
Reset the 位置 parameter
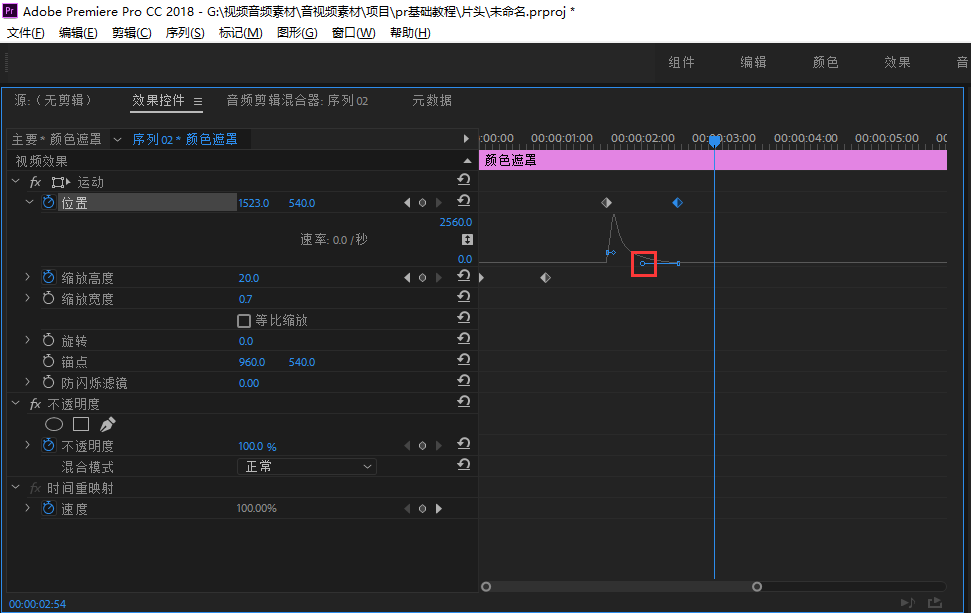(464, 201)
